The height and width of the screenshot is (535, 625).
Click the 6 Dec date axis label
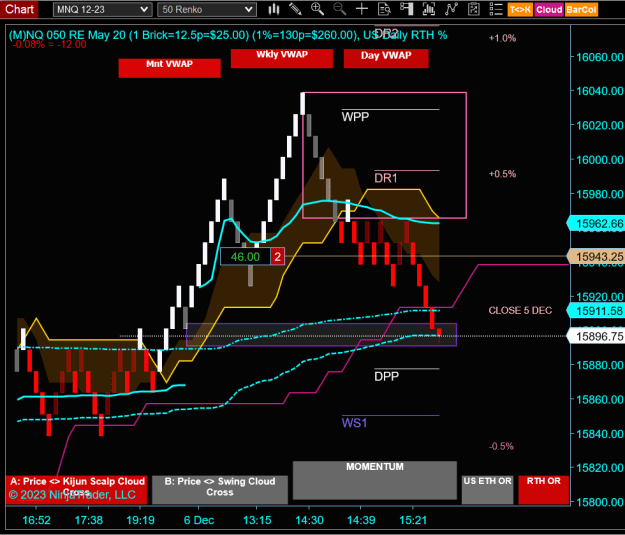pyautogui.click(x=199, y=520)
